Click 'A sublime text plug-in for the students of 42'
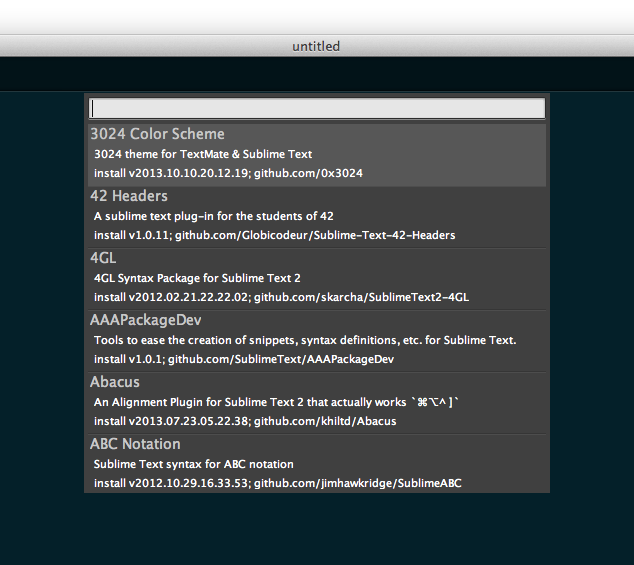 [213, 216]
